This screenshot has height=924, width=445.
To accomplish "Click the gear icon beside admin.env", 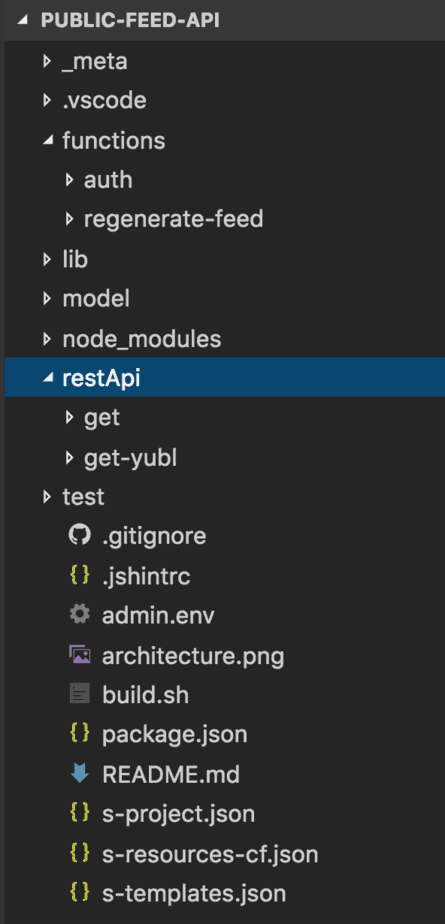I will point(80,615).
